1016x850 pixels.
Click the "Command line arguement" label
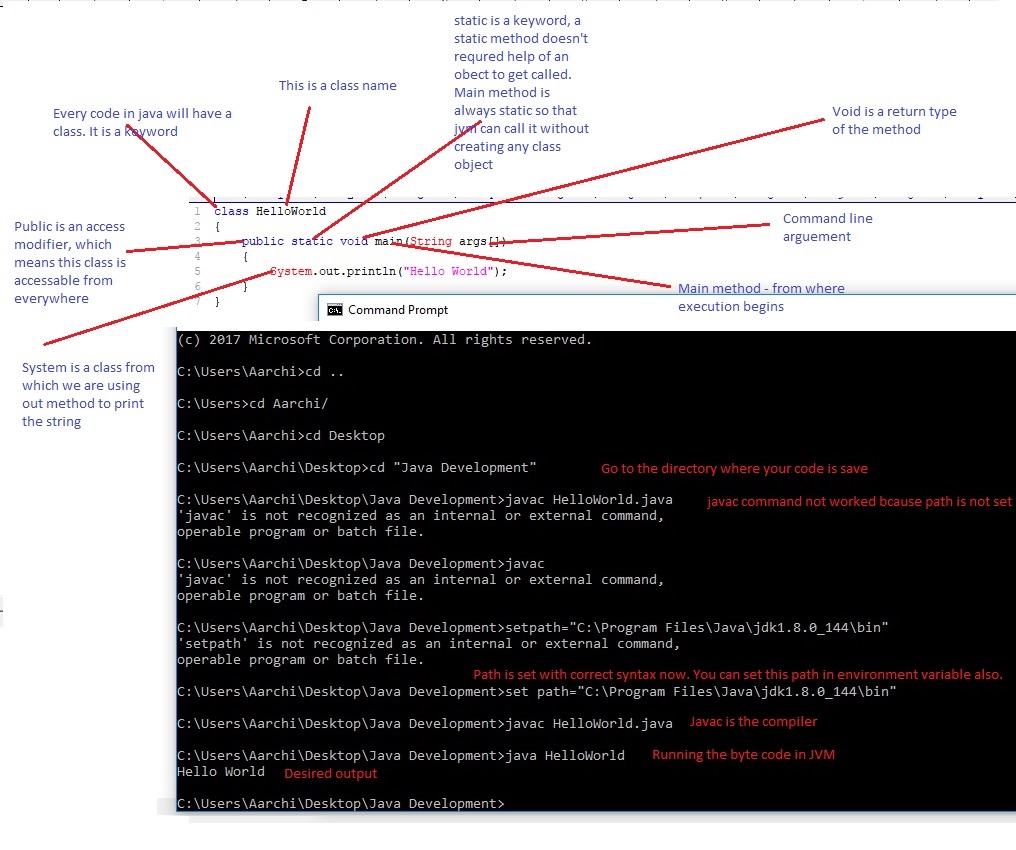point(828,227)
